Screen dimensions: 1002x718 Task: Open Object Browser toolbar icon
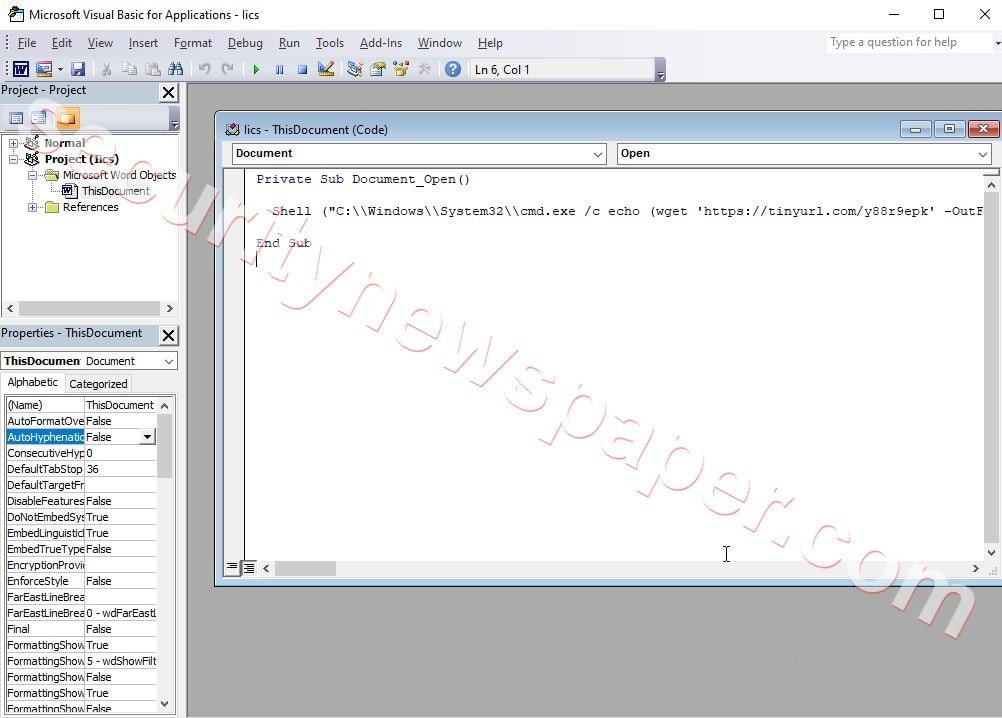click(x=401, y=69)
